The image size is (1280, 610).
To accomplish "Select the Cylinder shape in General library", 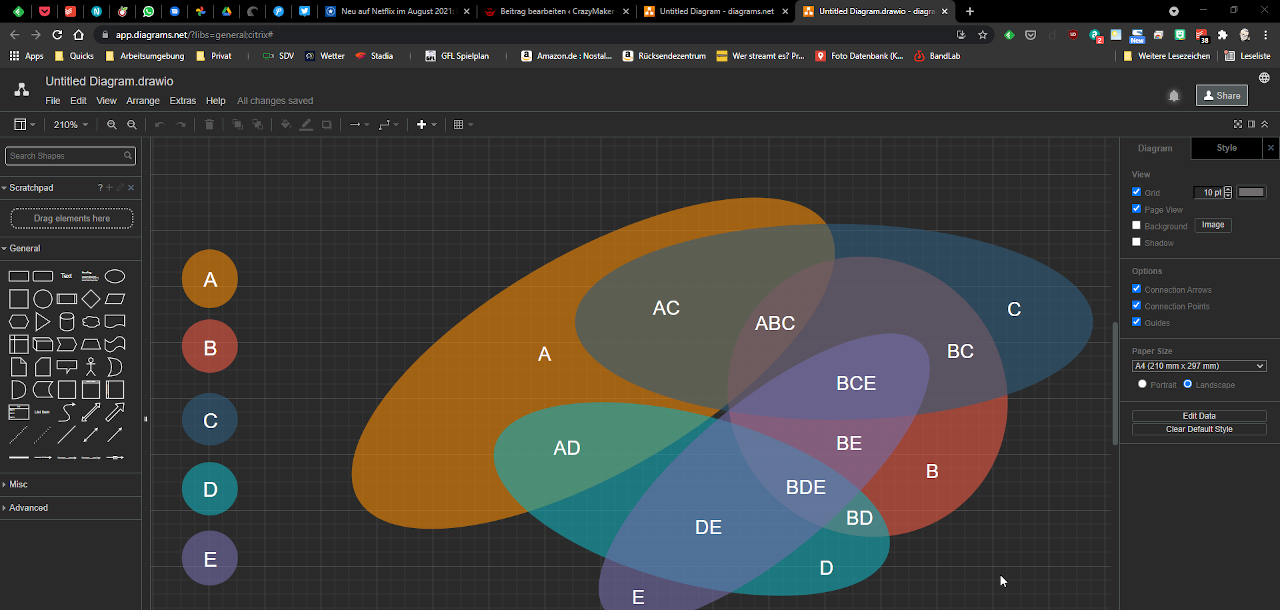I will click(x=67, y=322).
